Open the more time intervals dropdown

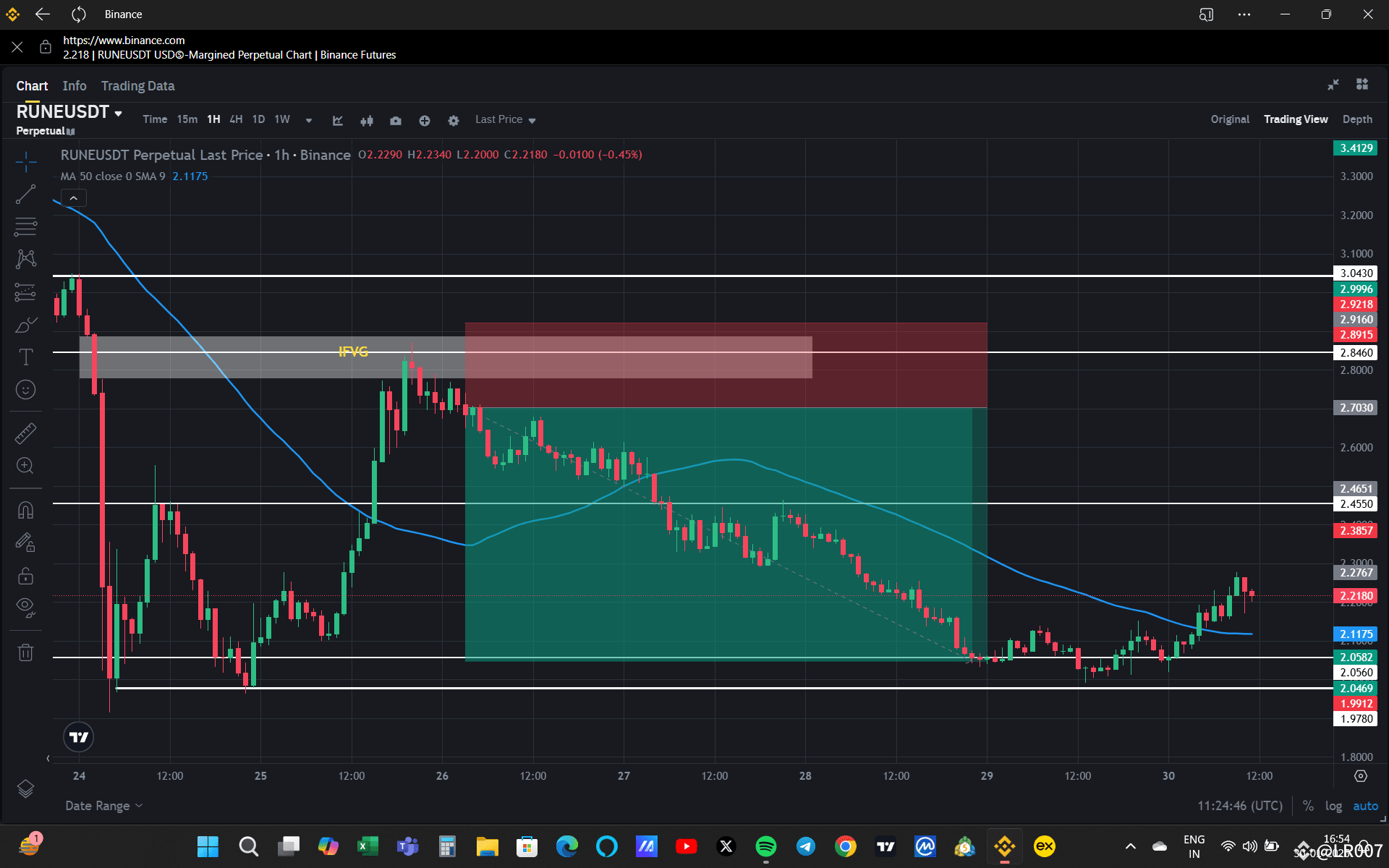(309, 120)
